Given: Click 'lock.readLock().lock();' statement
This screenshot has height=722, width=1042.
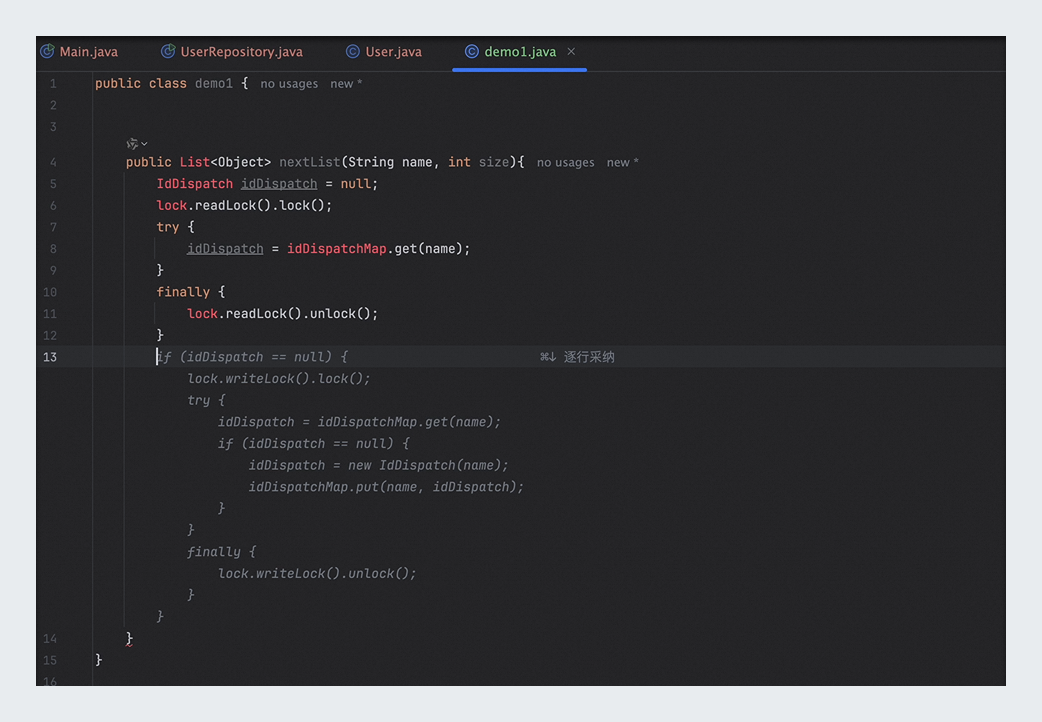Looking at the screenshot, I should pyautogui.click(x=244, y=205).
